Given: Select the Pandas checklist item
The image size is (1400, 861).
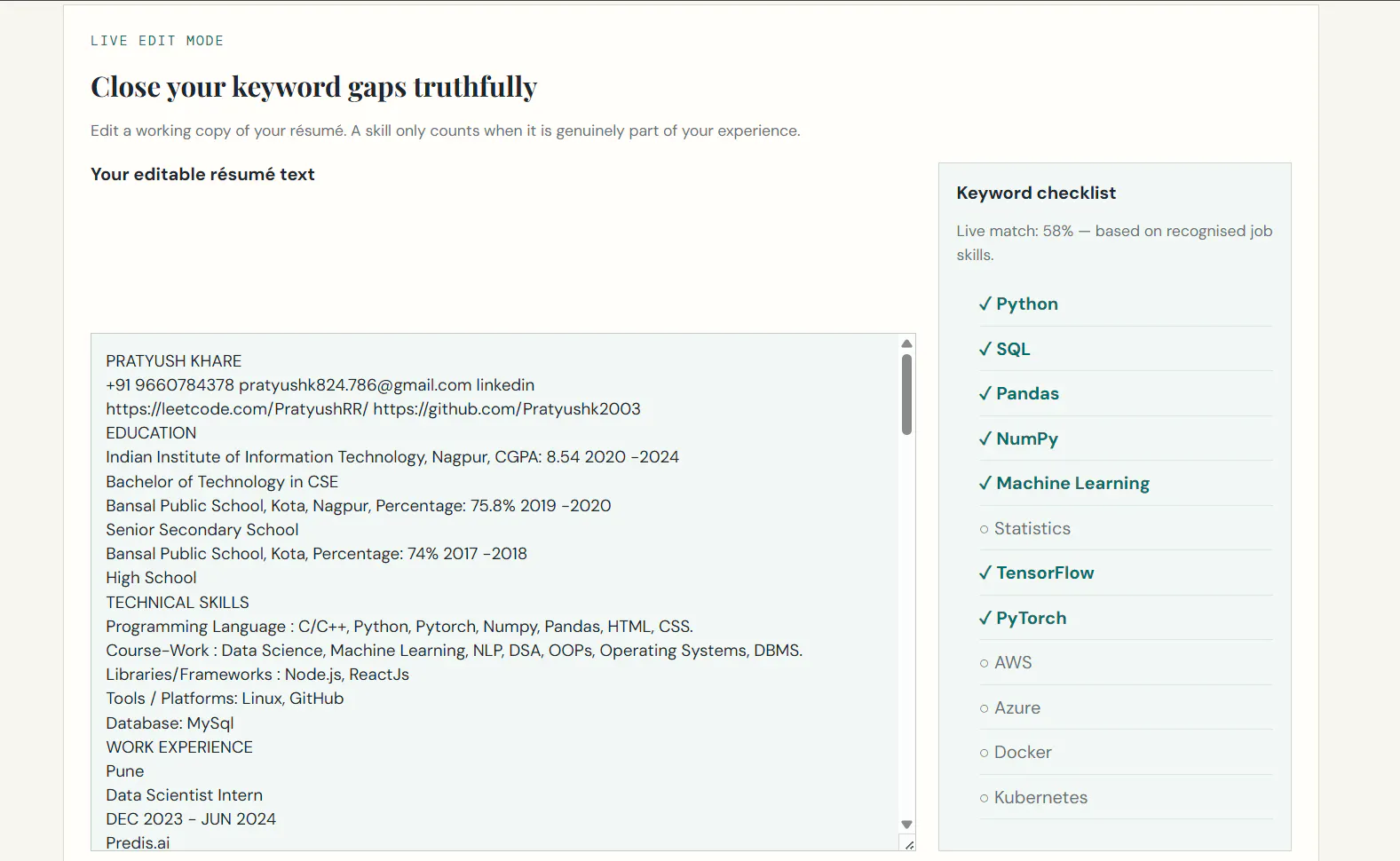Looking at the screenshot, I should click(x=1126, y=393).
